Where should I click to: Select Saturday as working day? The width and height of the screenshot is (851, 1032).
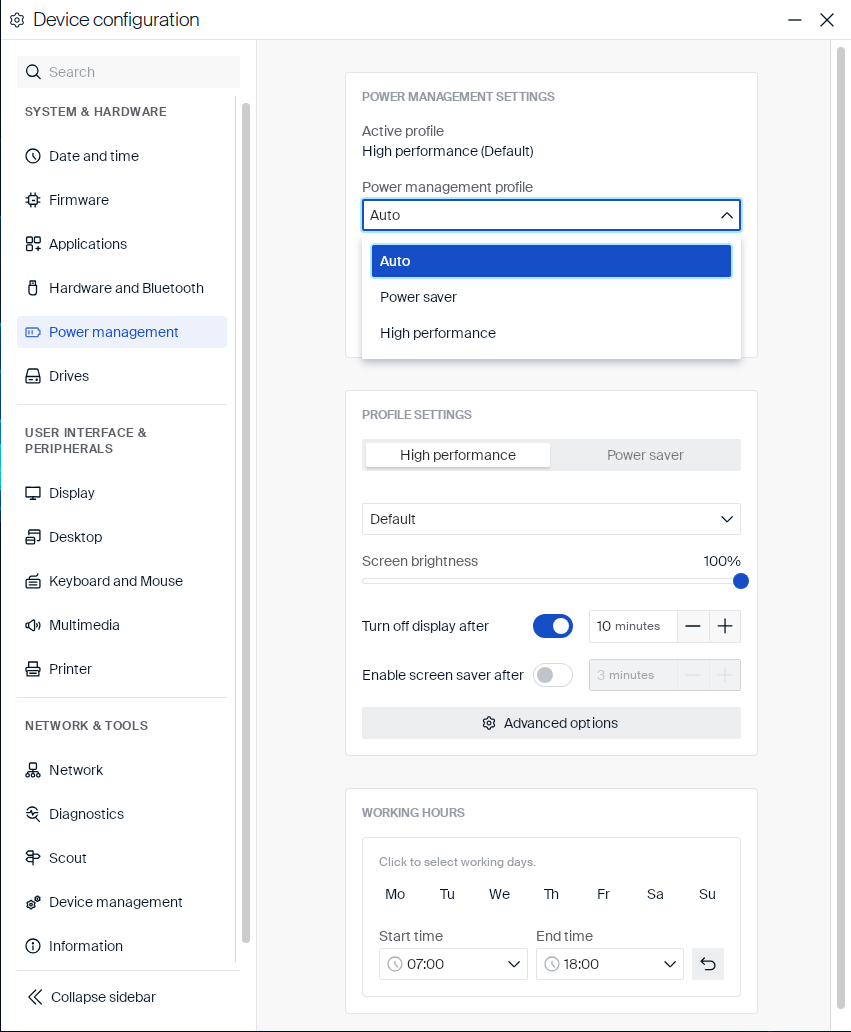(x=656, y=894)
